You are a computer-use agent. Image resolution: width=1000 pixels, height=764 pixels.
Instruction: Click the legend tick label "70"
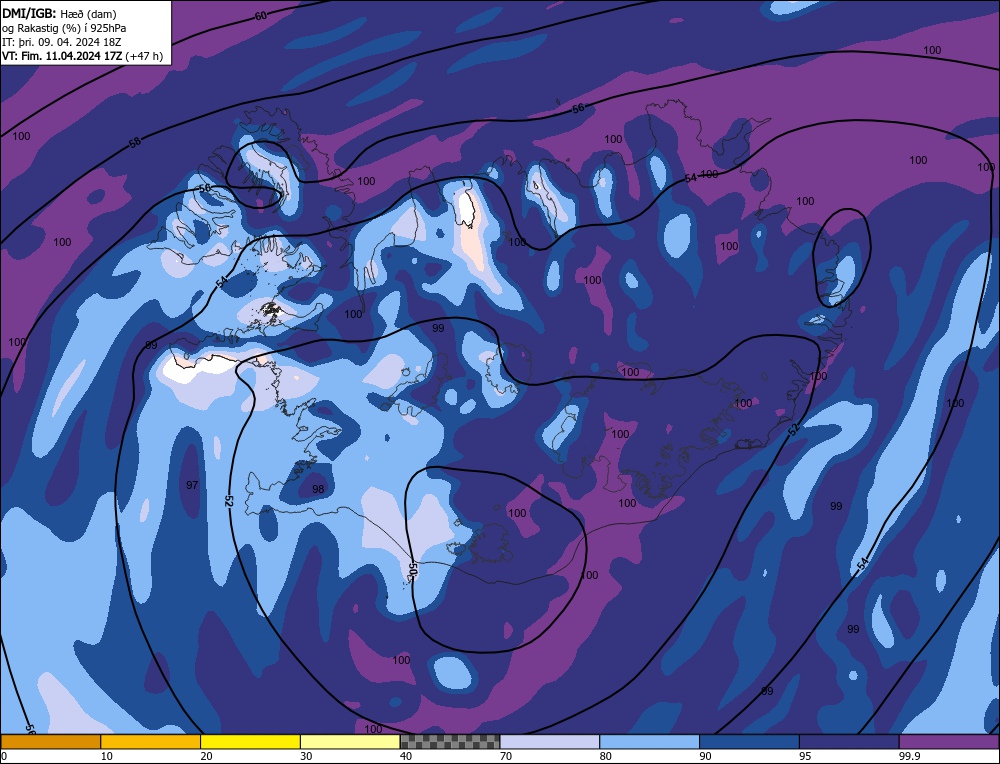[x=506, y=756]
